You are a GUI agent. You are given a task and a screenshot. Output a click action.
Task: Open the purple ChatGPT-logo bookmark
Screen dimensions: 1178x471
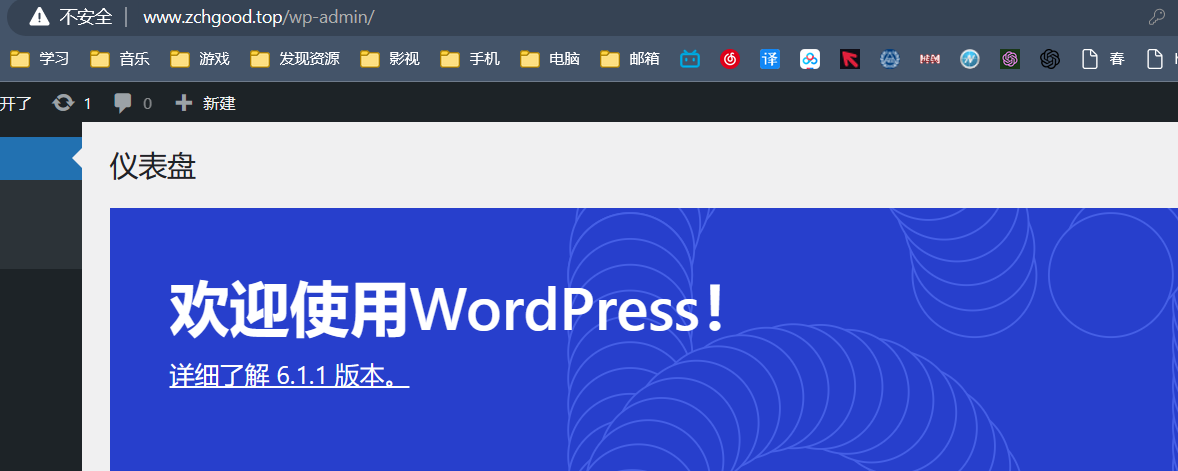(1010, 59)
